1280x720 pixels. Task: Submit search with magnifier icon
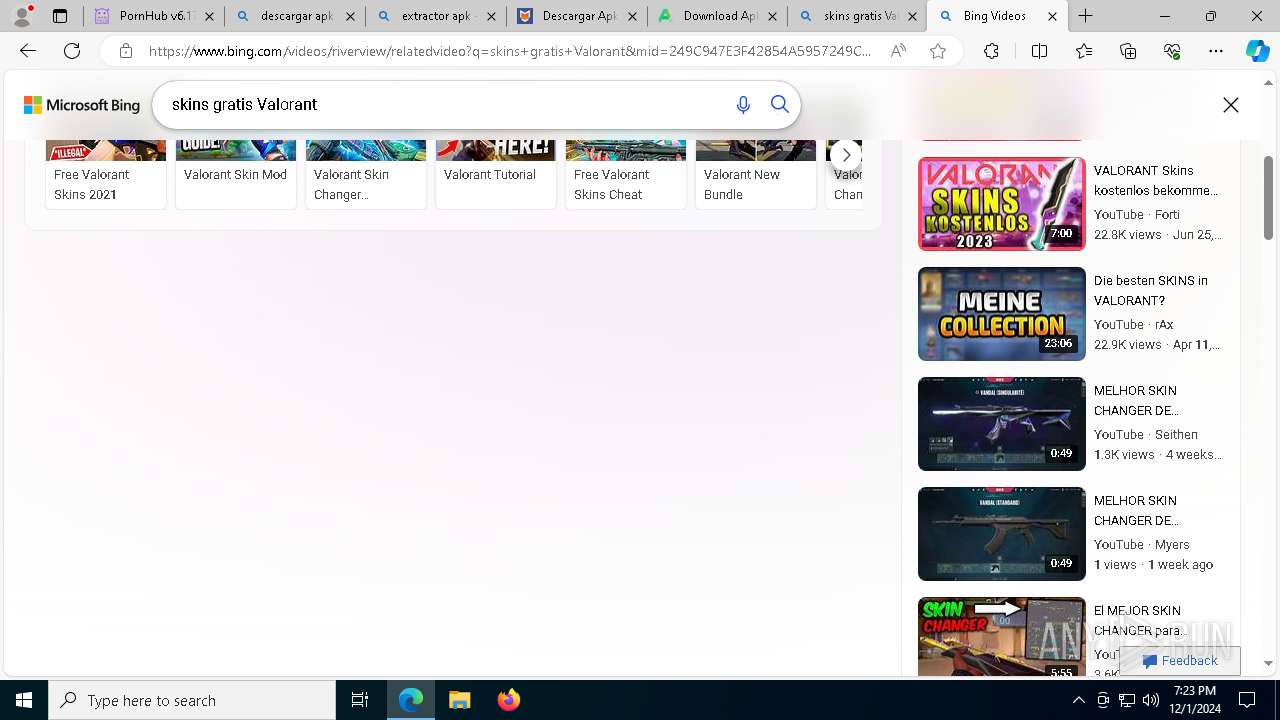pos(780,105)
